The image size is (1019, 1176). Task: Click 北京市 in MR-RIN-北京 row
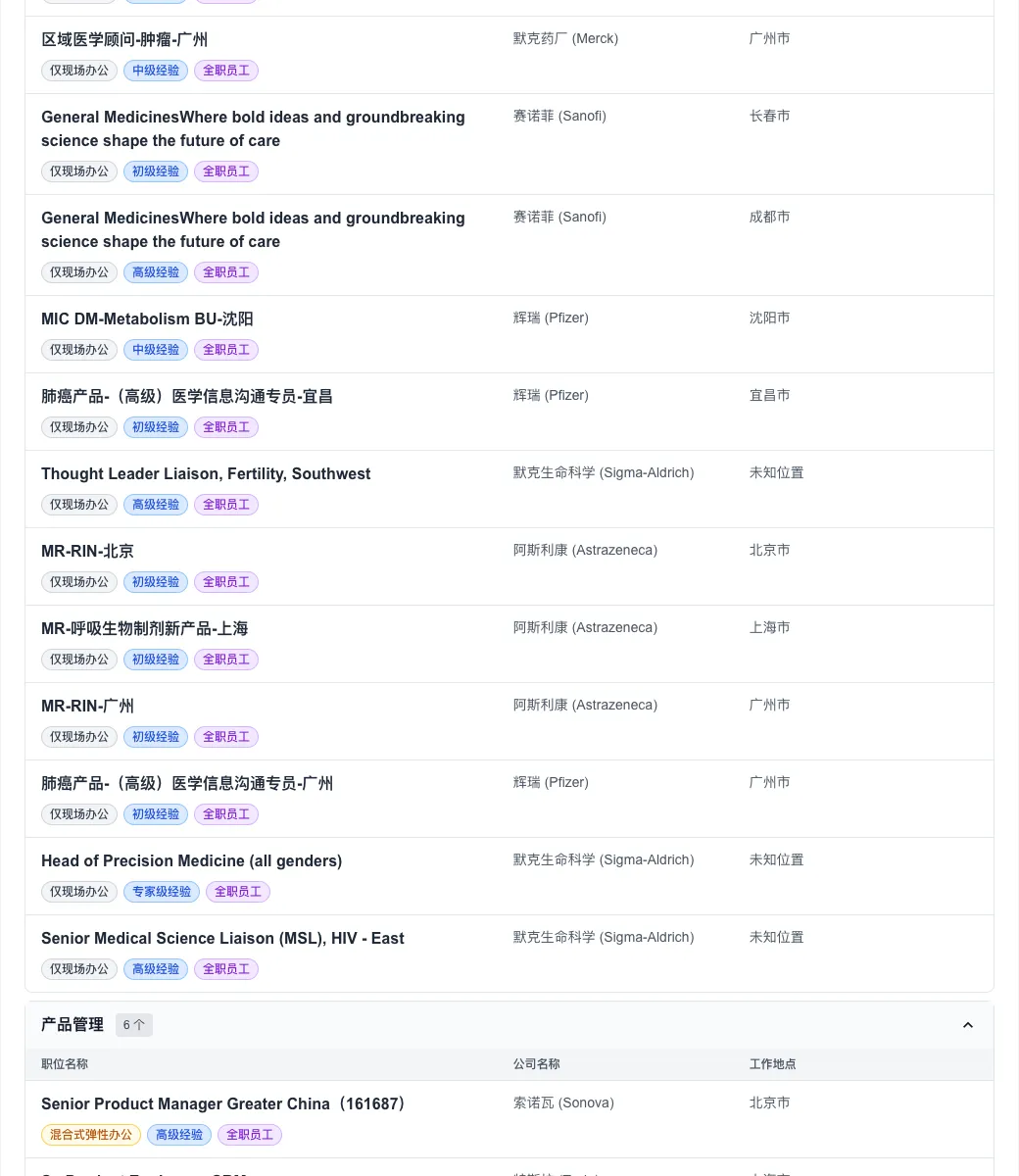click(x=770, y=551)
